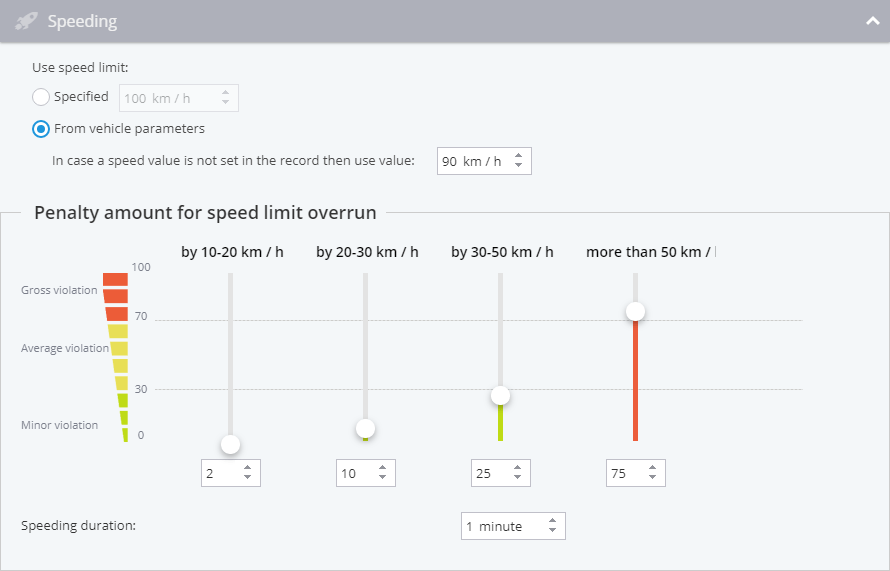
Task: Click the 100 km/h specified input
Action: pos(179,98)
